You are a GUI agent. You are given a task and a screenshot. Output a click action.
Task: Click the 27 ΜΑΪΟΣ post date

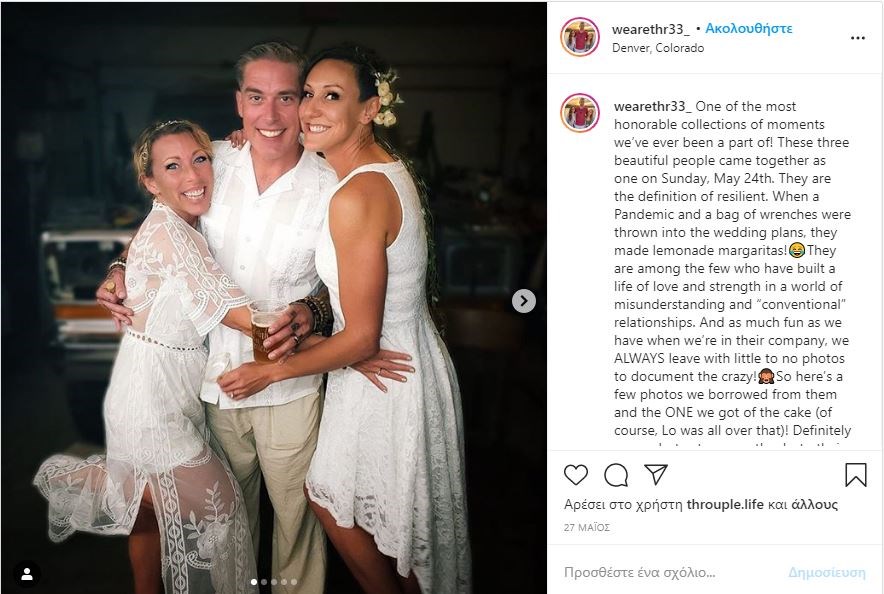(x=587, y=527)
